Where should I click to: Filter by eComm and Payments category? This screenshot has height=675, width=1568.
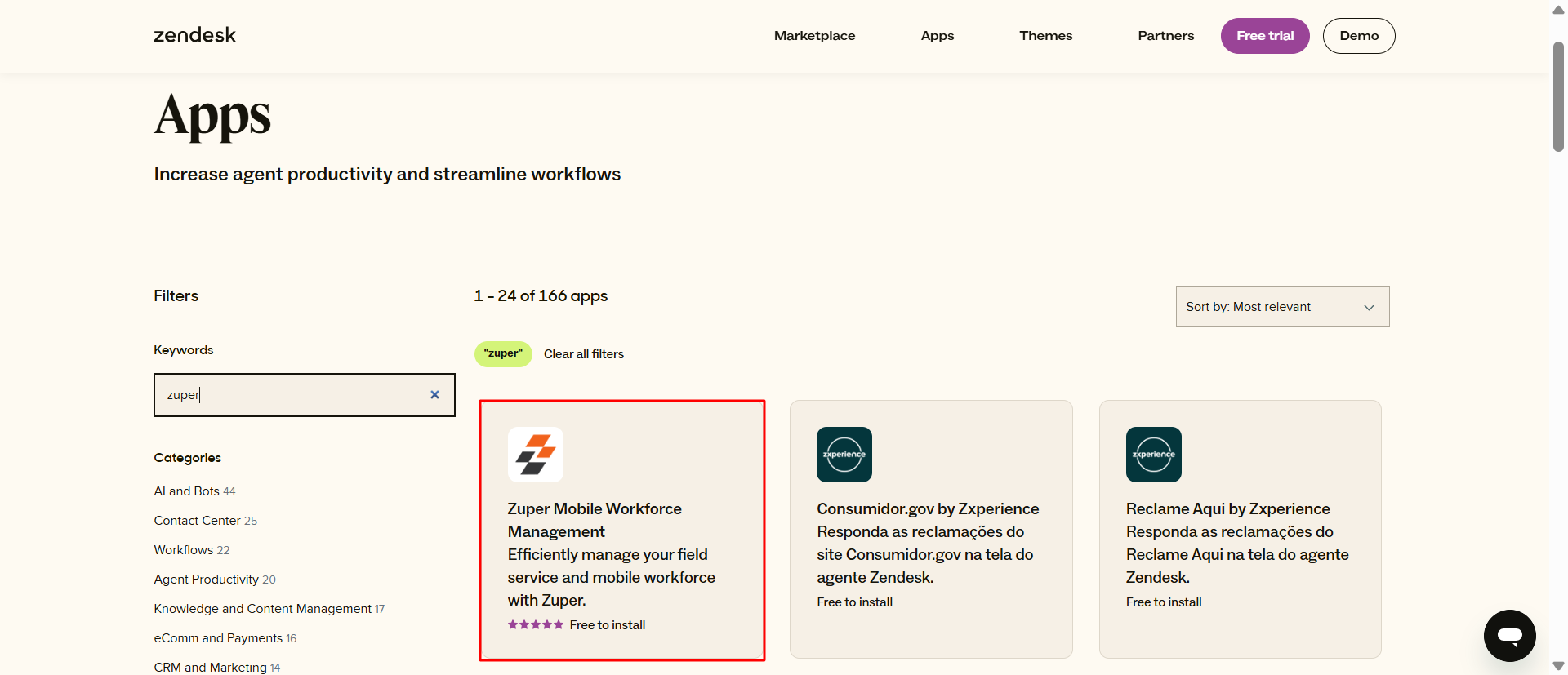click(225, 638)
